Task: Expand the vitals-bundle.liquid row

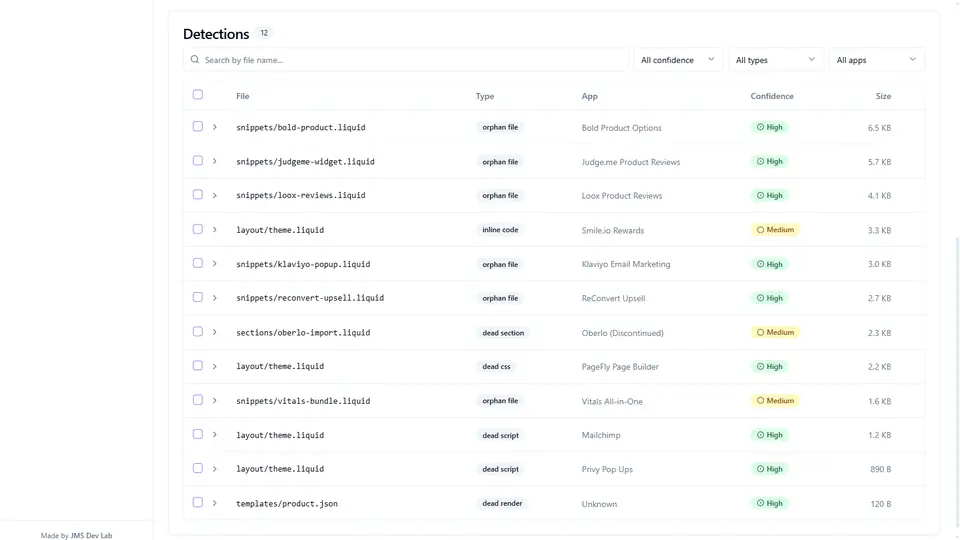Action: [x=215, y=400]
